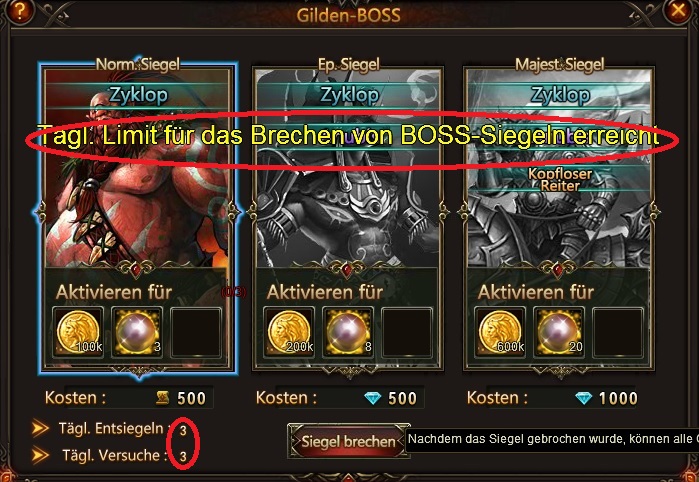699x482 pixels.
Task: Click the pearl icon showing 8
Action: pyautogui.click(x=347, y=332)
